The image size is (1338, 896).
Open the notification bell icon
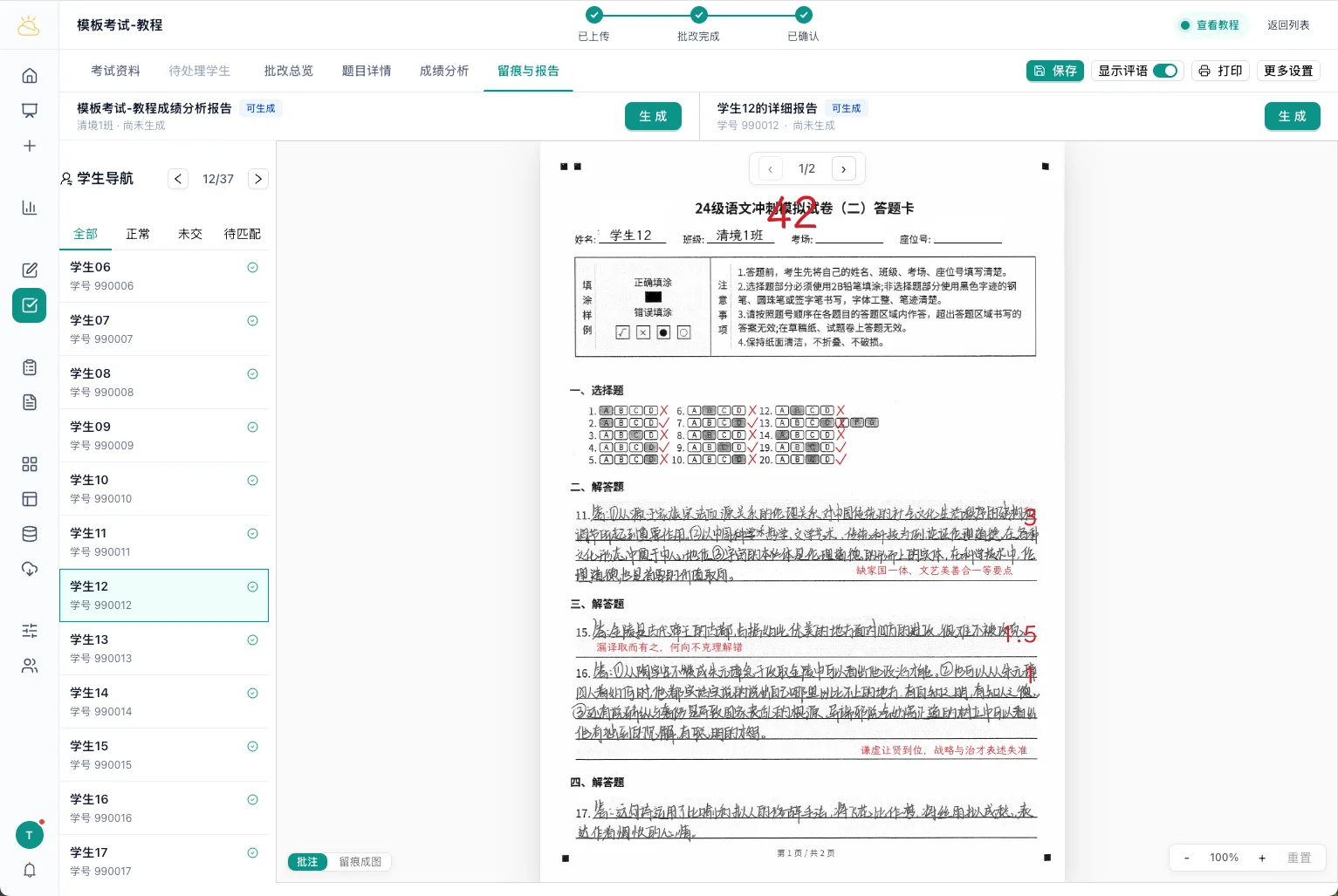[30, 870]
